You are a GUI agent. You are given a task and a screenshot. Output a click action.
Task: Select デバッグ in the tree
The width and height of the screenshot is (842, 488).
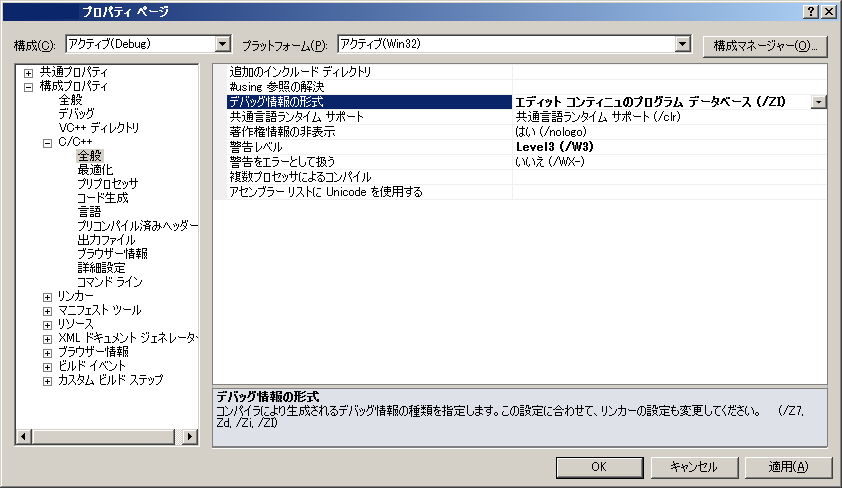pyautogui.click(x=76, y=114)
